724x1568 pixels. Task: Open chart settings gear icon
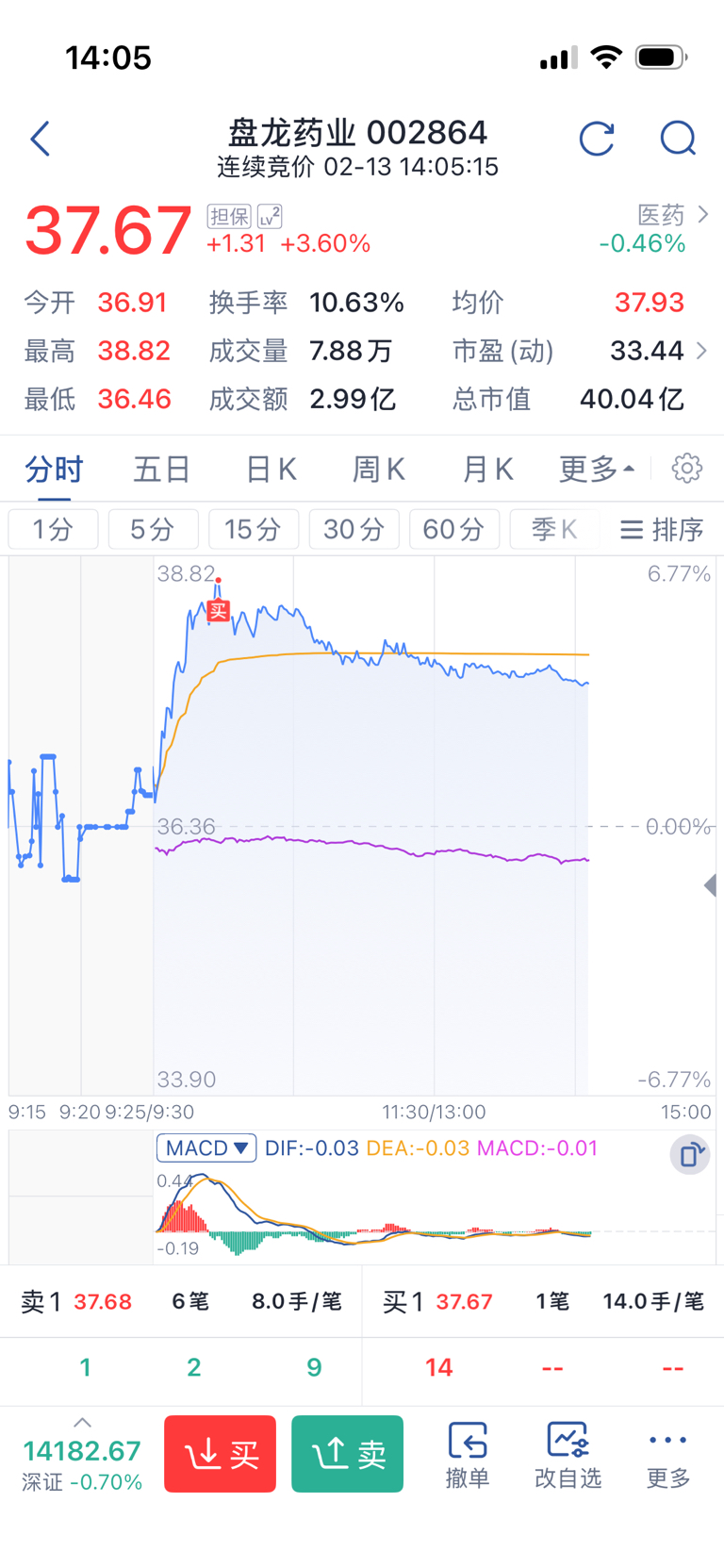coord(687,468)
